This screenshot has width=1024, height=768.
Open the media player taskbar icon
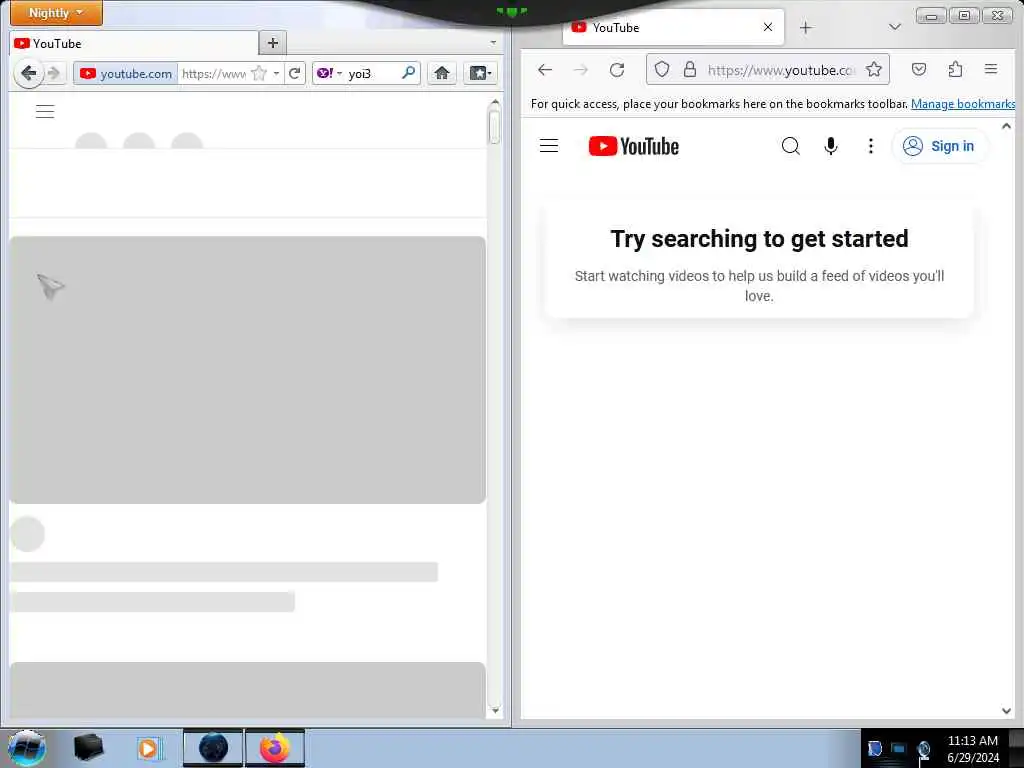pos(148,748)
